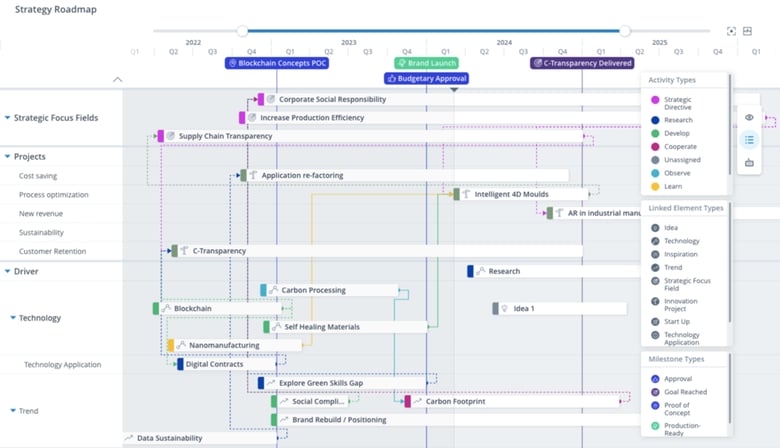This screenshot has height=448, width=780.
Task: Click the C-Transparency project bar
Action: (x=377, y=251)
